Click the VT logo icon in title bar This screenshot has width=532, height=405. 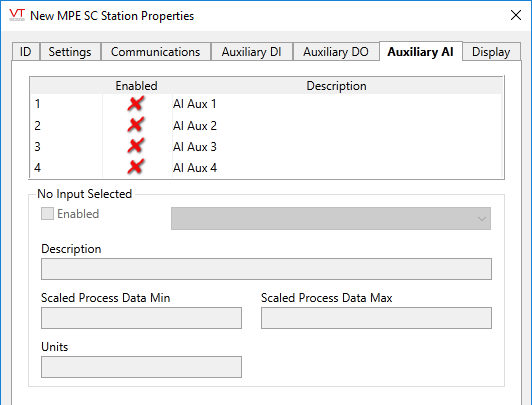[17, 15]
